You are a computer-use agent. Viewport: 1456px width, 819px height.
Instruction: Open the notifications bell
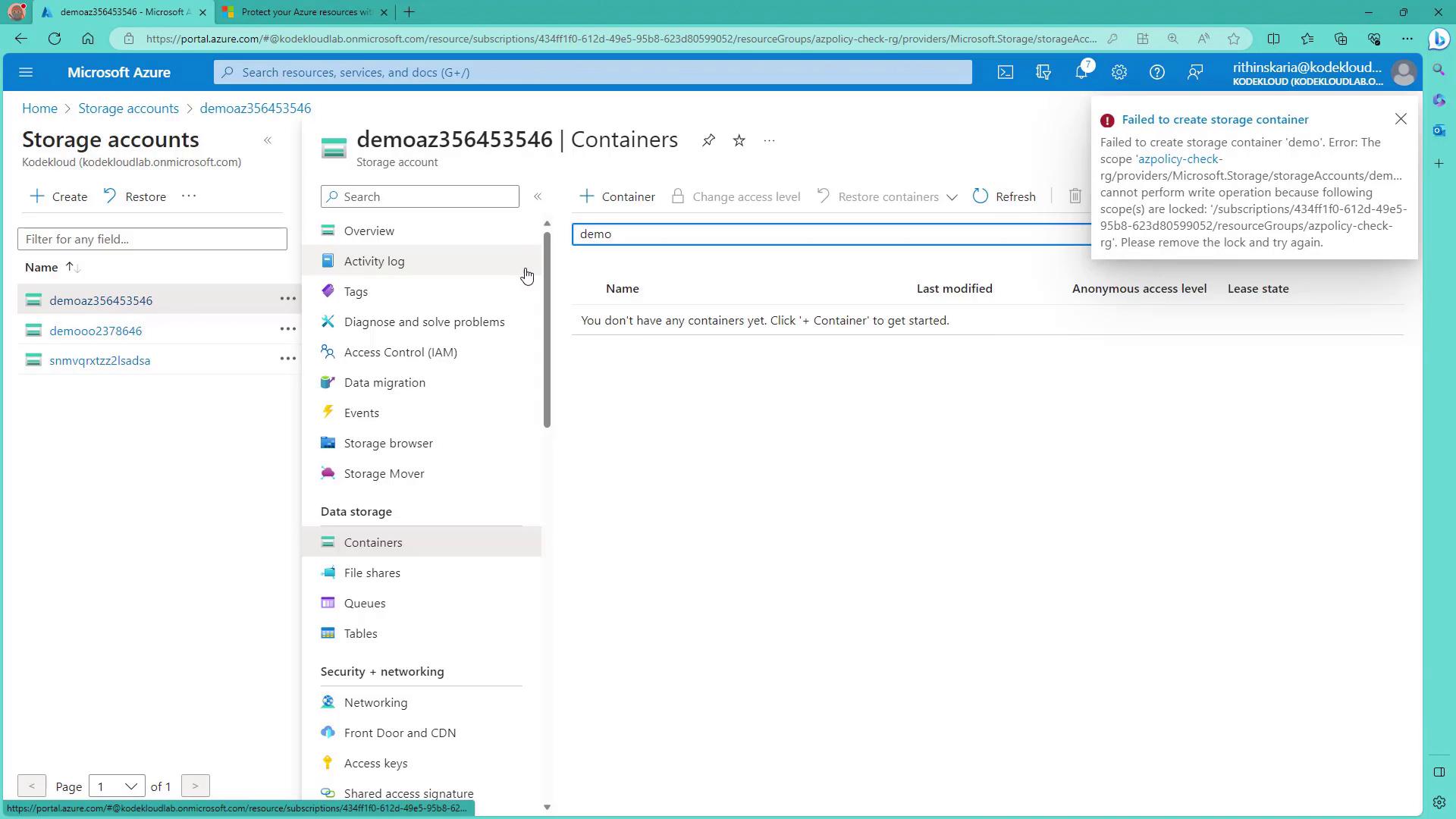click(1081, 73)
